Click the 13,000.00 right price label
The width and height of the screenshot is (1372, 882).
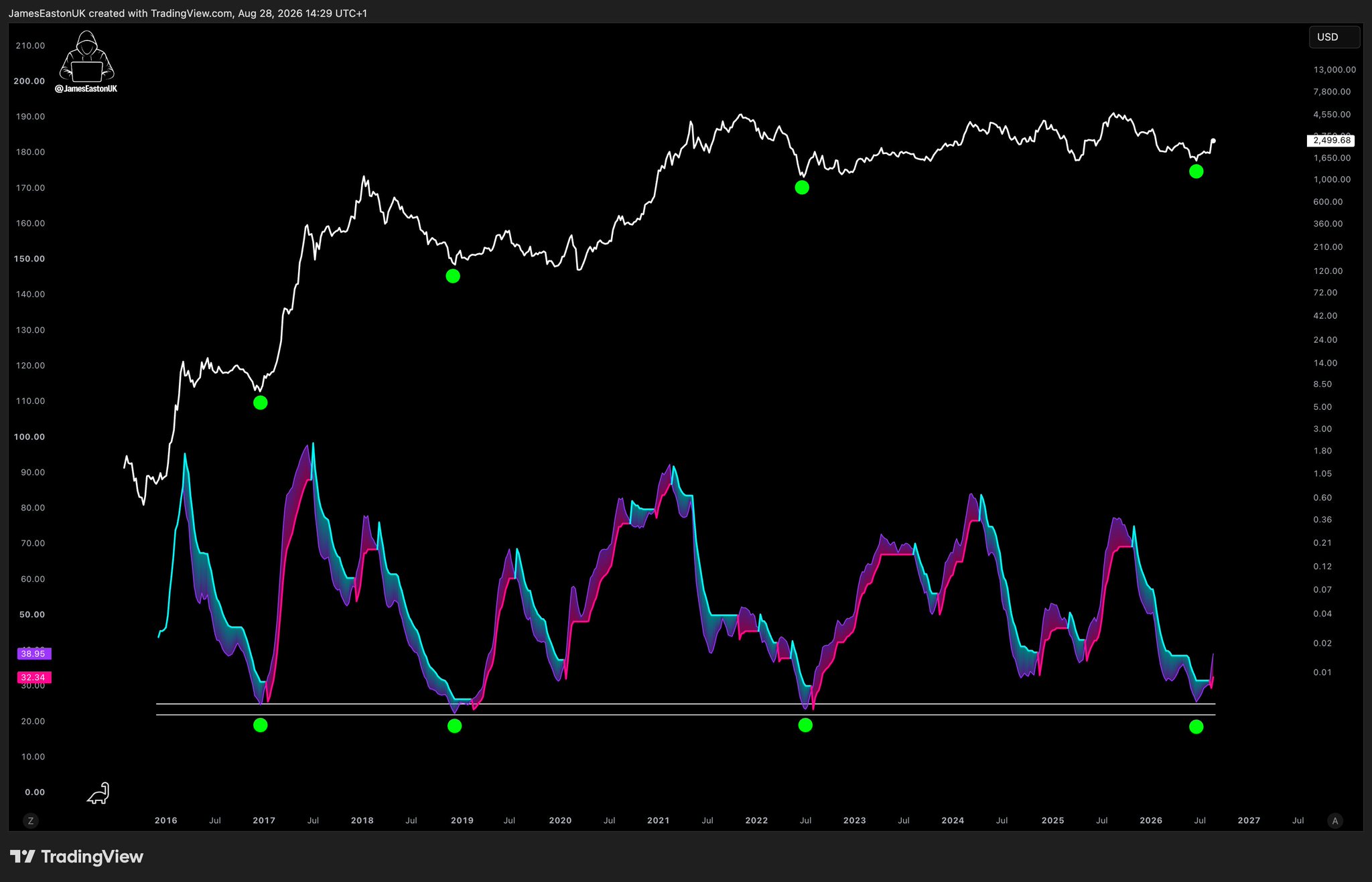pos(1334,70)
